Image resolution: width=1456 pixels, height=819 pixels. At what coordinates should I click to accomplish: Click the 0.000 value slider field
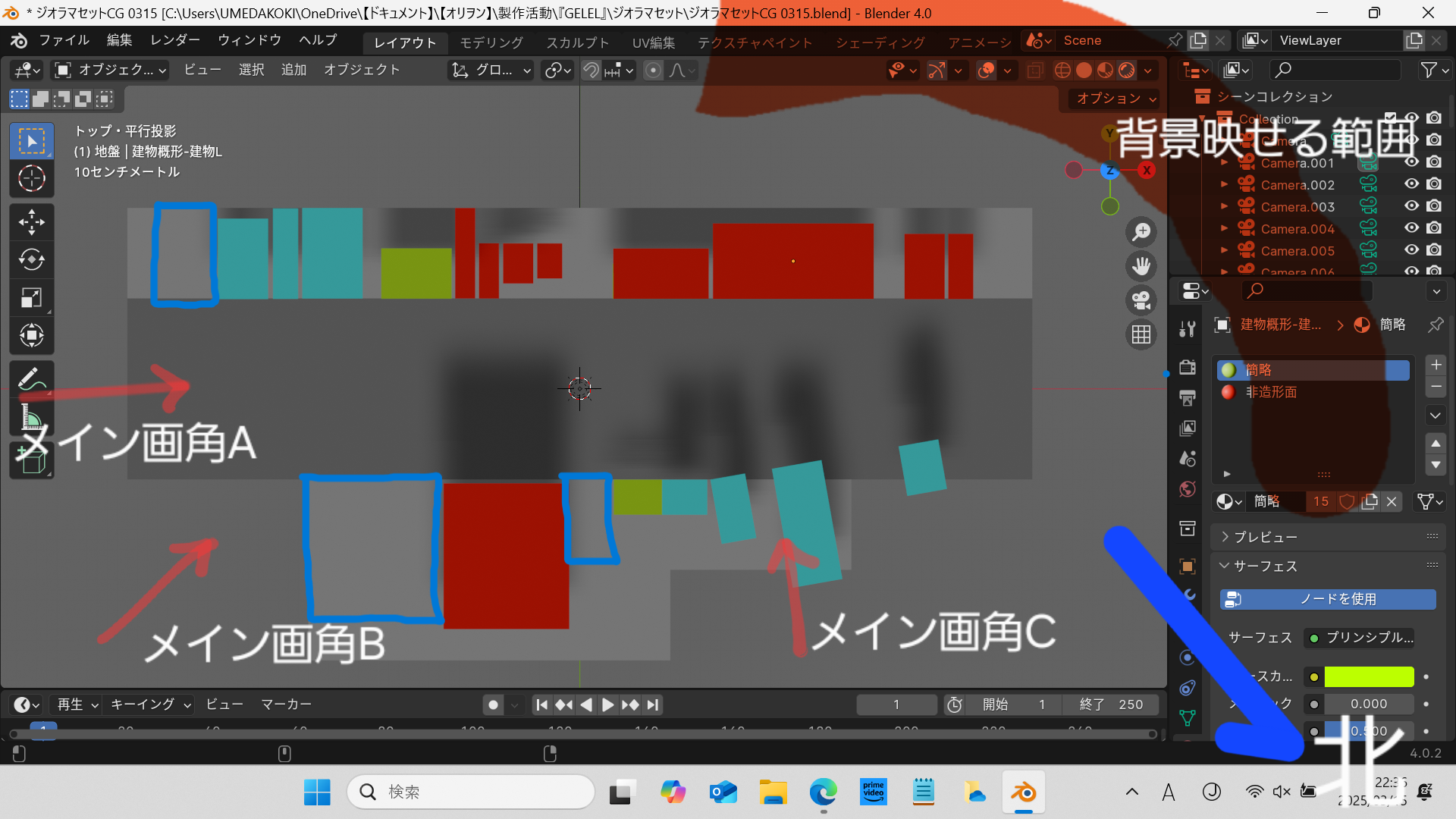point(1369,704)
